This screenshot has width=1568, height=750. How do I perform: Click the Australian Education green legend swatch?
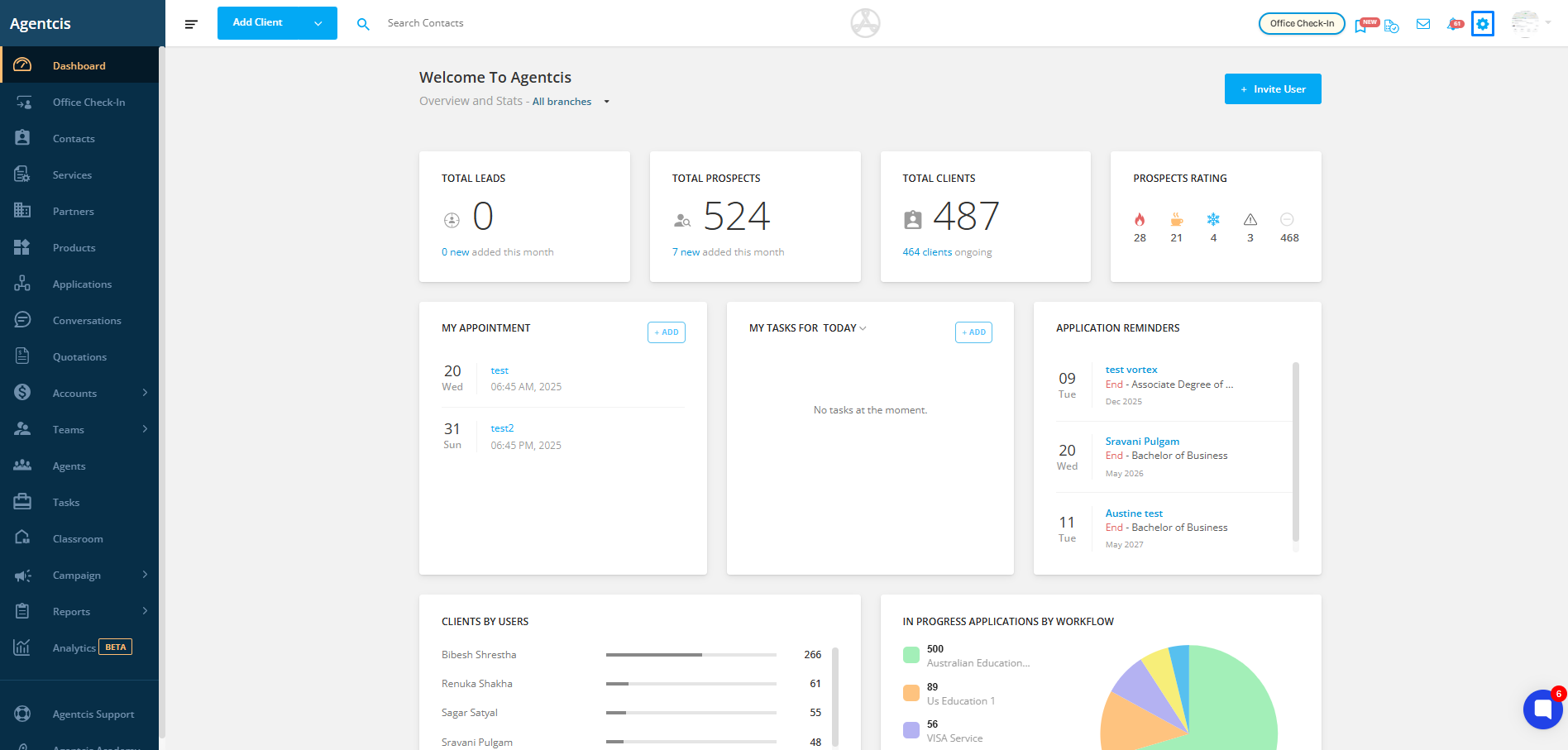911,655
